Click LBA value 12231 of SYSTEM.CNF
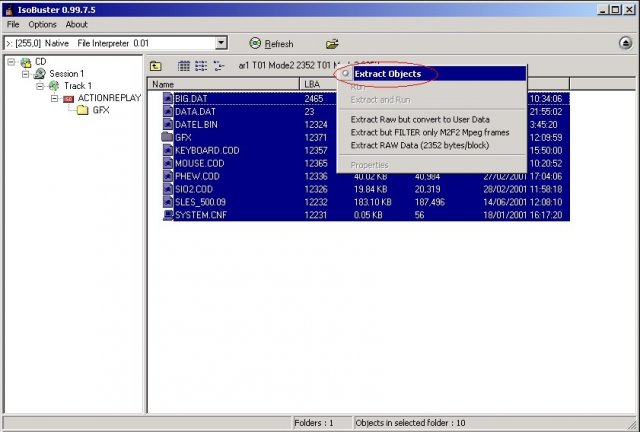 pyautogui.click(x=316, y=215)
